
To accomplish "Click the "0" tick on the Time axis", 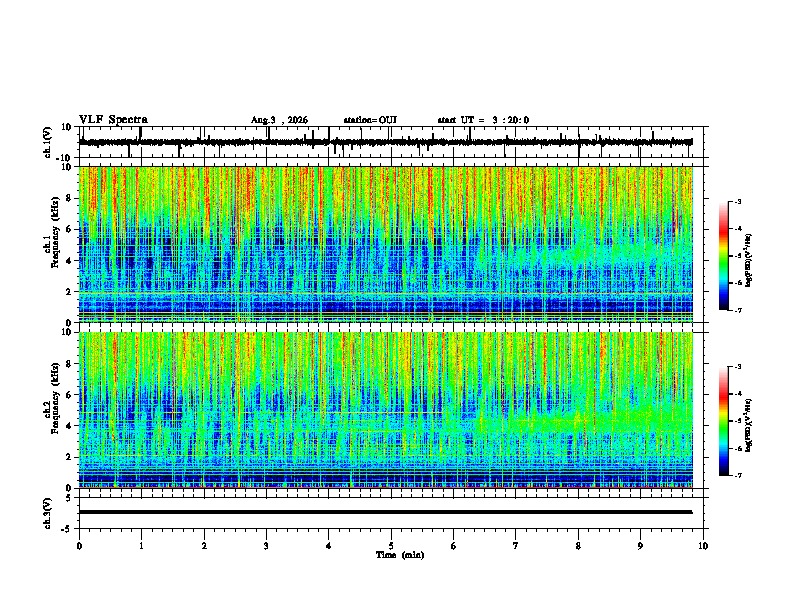I will 79,546.
